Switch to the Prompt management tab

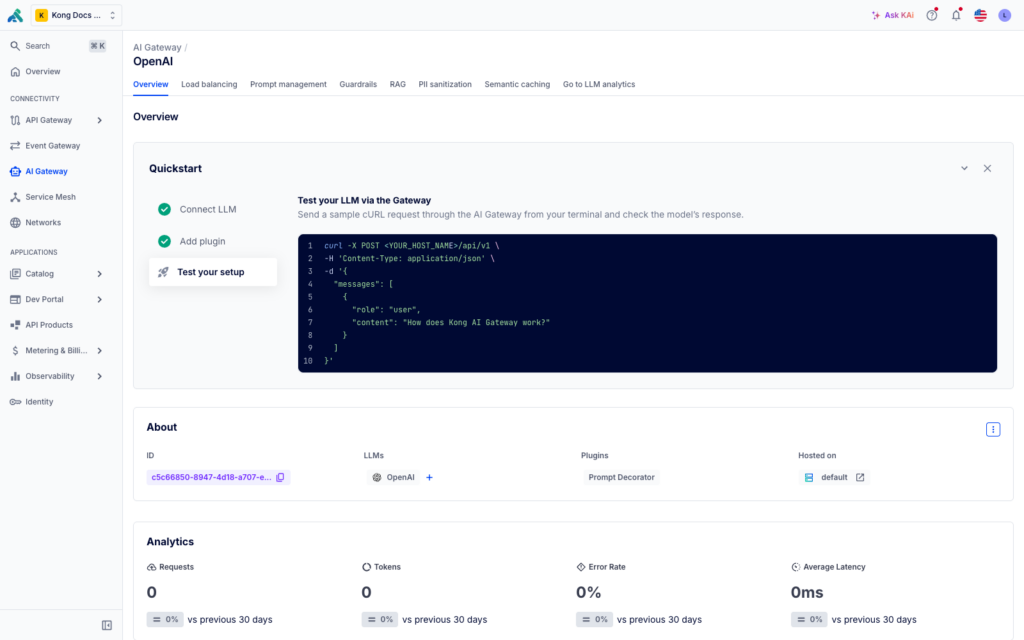pos(288,84)
